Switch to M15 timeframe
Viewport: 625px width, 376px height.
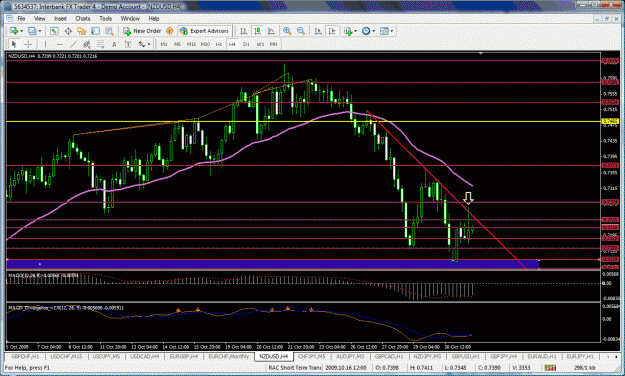pos(191,44)
